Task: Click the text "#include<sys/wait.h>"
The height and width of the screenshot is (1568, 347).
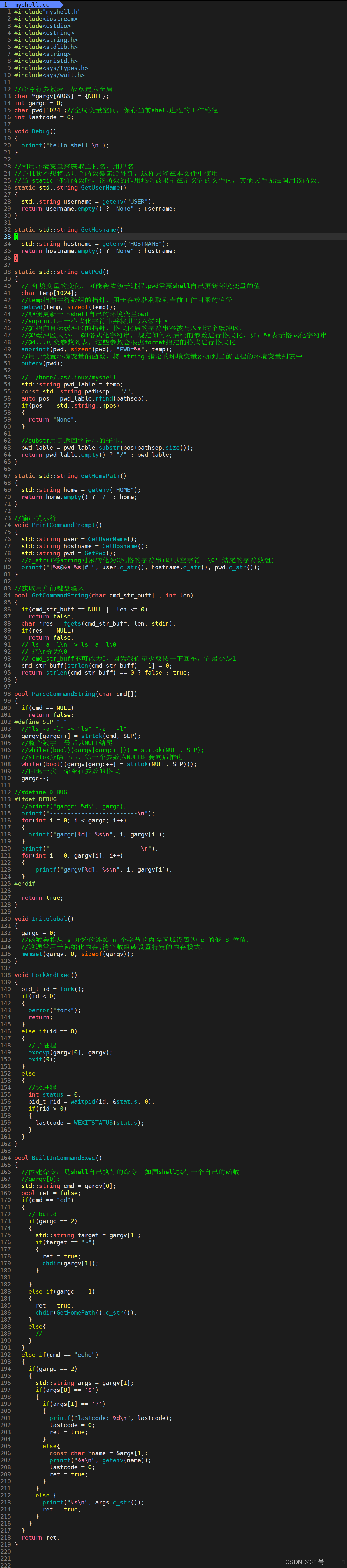Action: (49, 75)
